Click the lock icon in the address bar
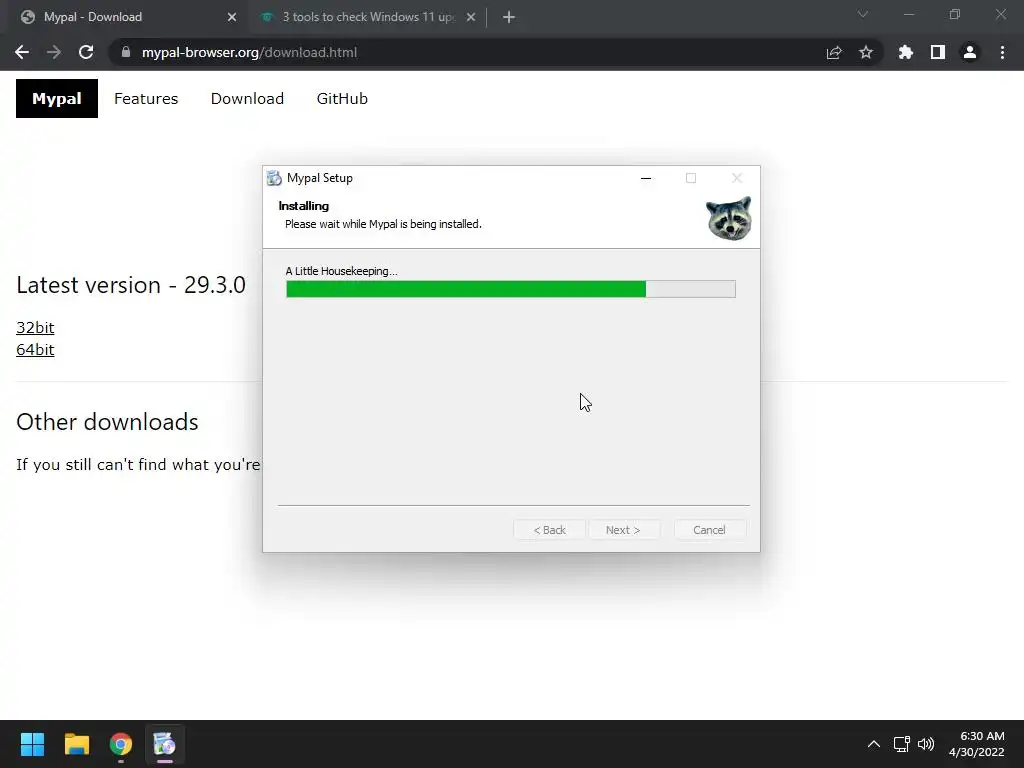This screenshot has width=1024, height=768. [x=126, y=52]
